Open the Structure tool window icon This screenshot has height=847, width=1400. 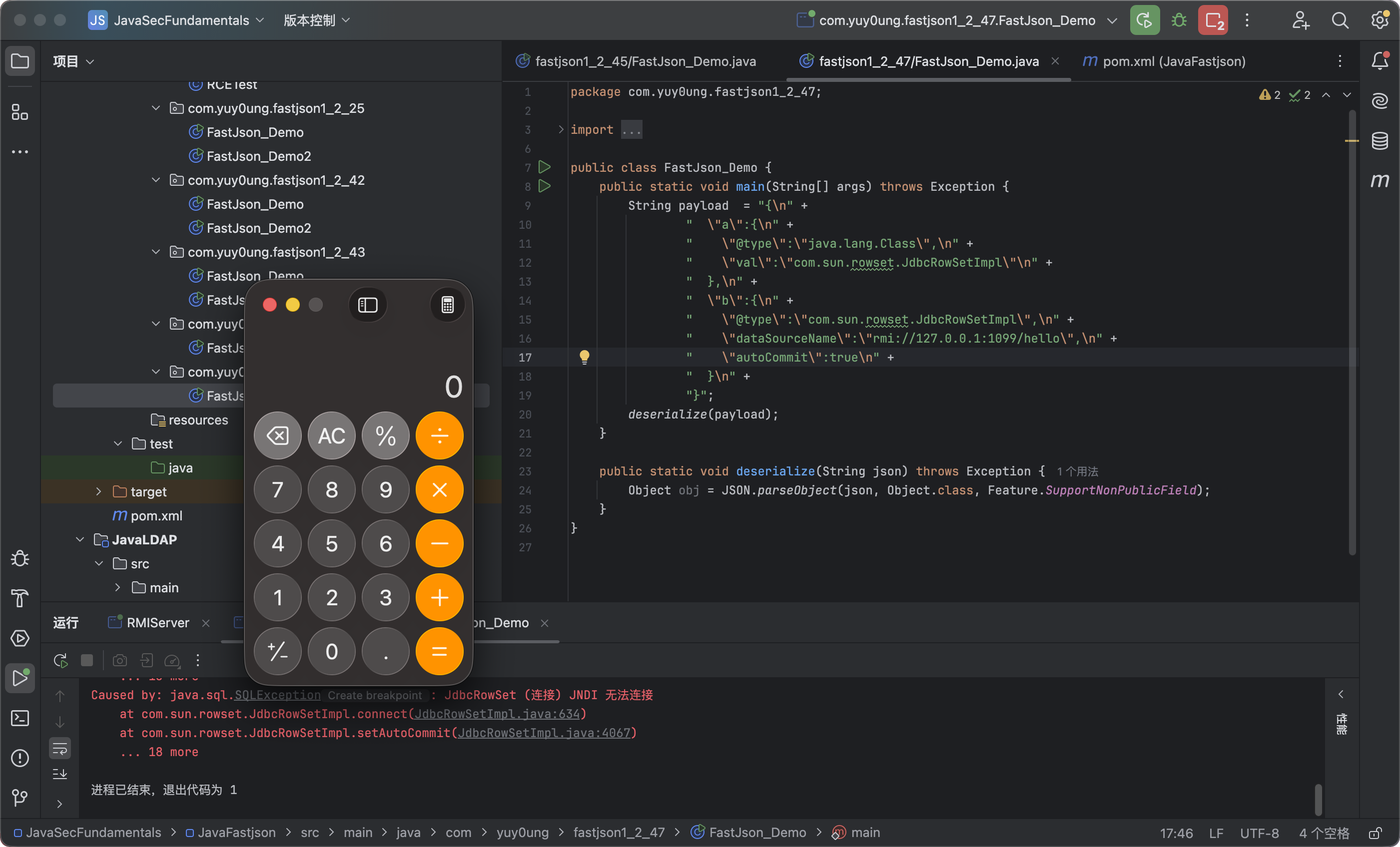[20, 112]
